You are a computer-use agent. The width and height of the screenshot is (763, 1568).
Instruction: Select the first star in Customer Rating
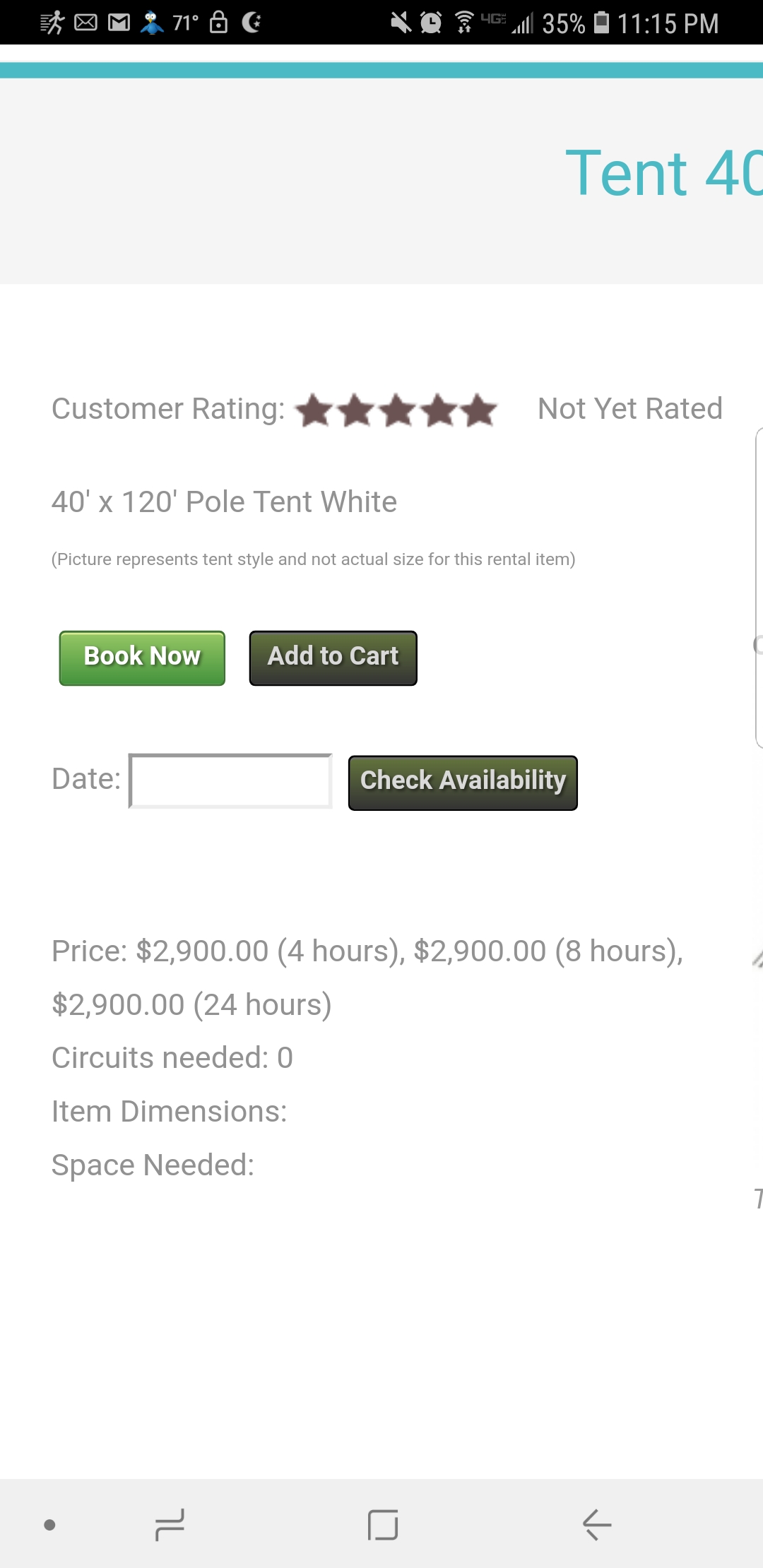[x=314, y=410]
